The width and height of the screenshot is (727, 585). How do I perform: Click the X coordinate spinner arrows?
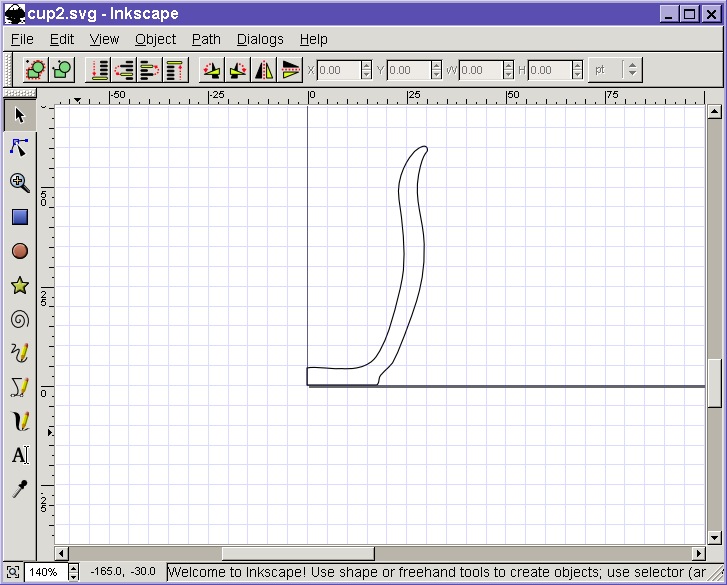366,70
